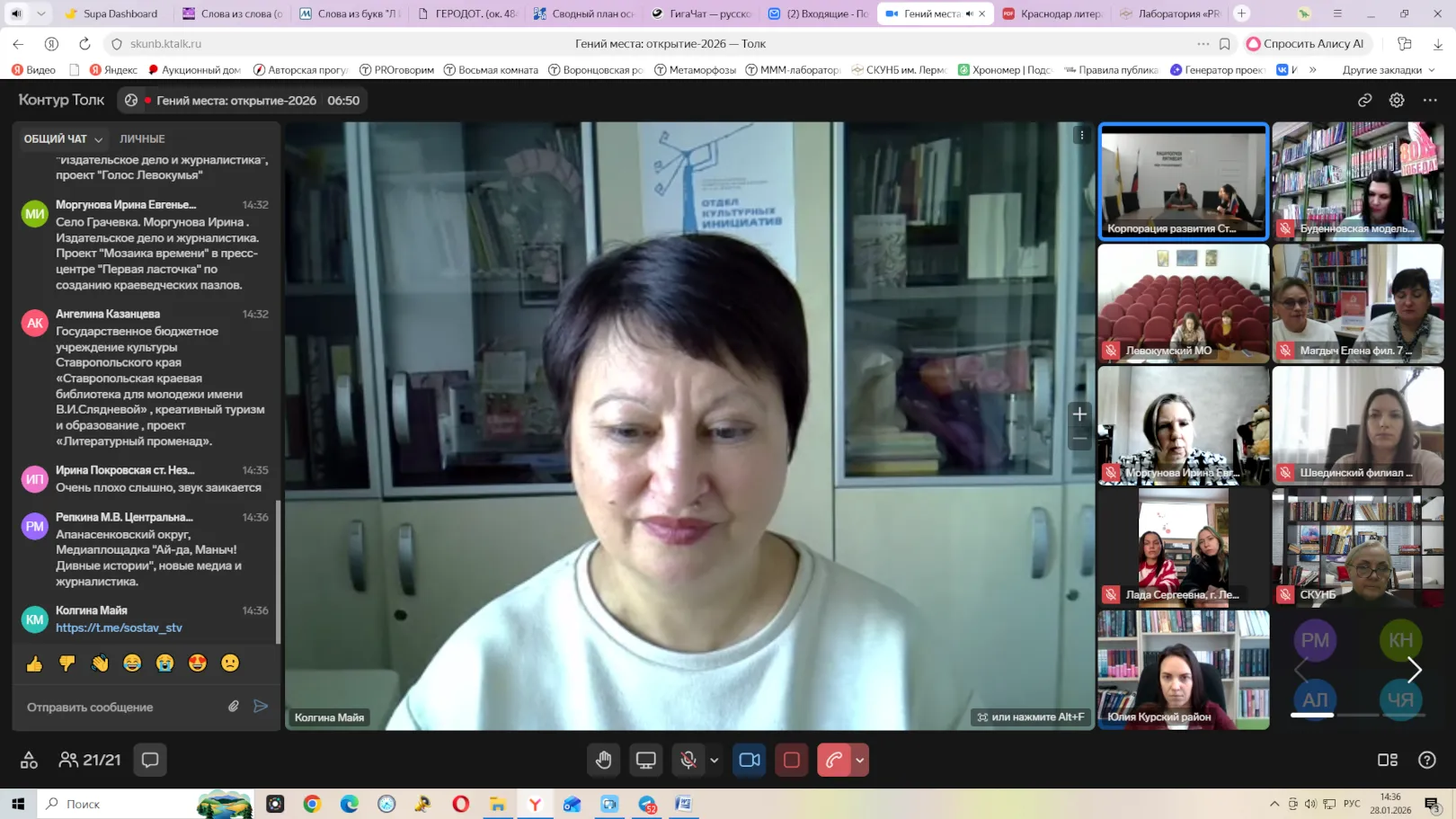Select the Юлия Курский район video thumbnail
The image size is (1456, 819).
pos(1183,670)
